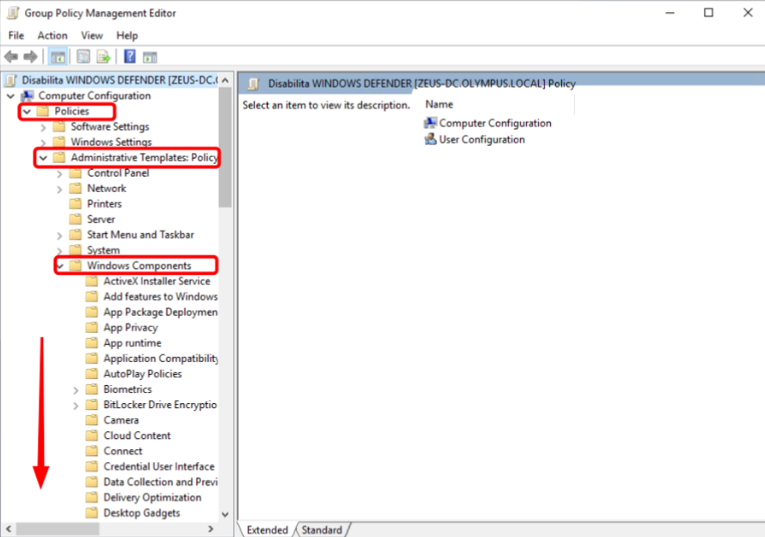The height and width of the screenshot is (537, 765).
Task: Open the Action menu
Action: (x=52, y=35)
